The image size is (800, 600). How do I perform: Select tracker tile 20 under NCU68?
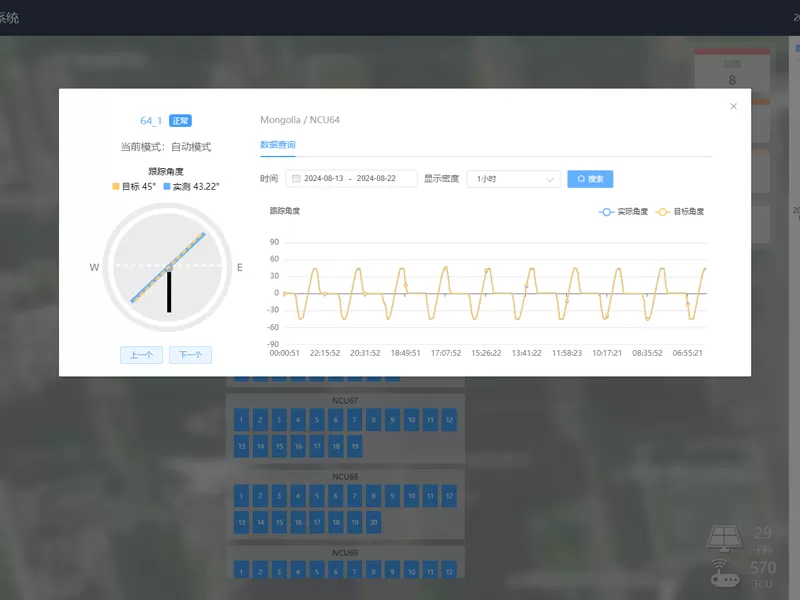(x=373, y=521)
